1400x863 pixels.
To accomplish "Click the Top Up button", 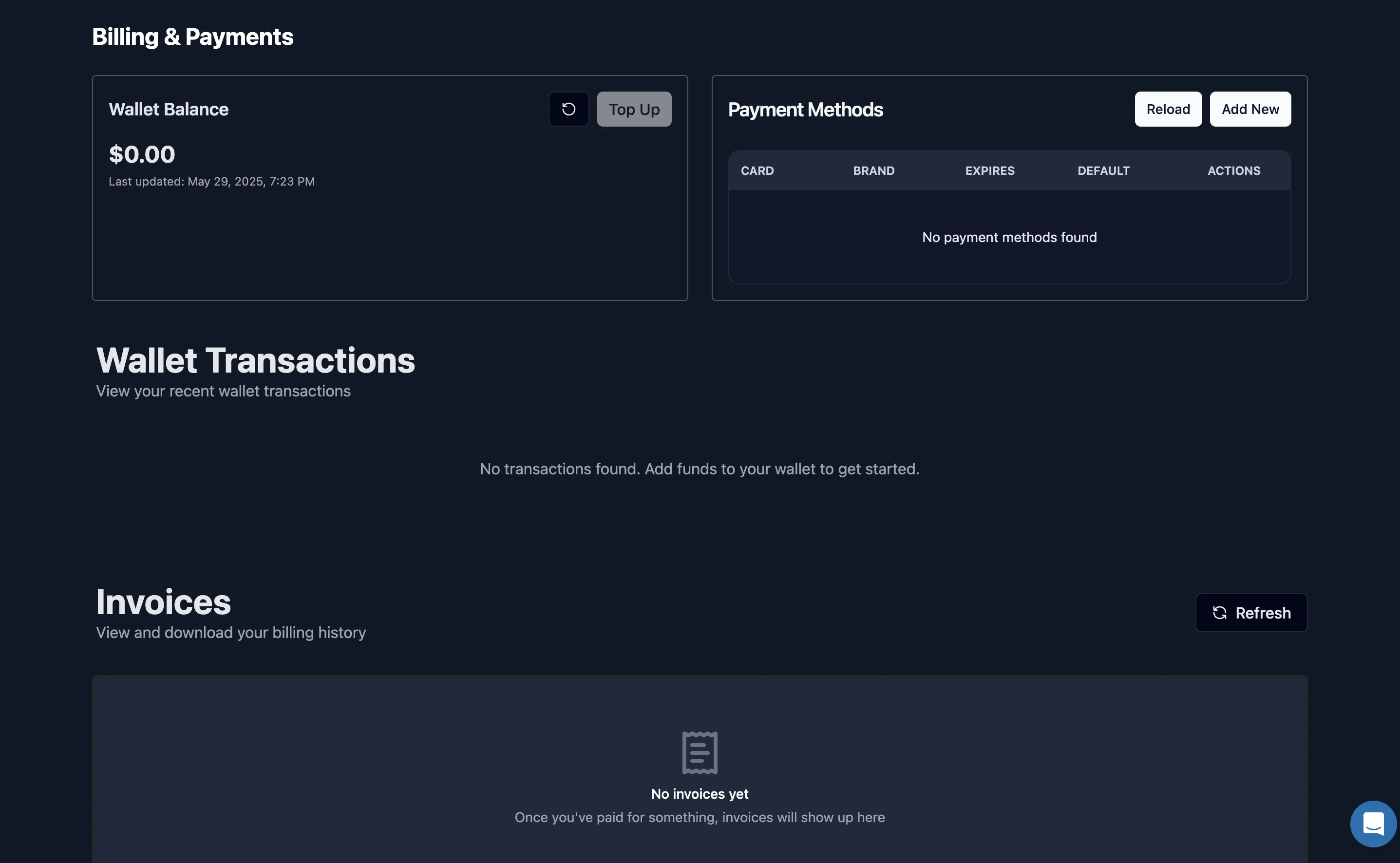I will (634, 109).
